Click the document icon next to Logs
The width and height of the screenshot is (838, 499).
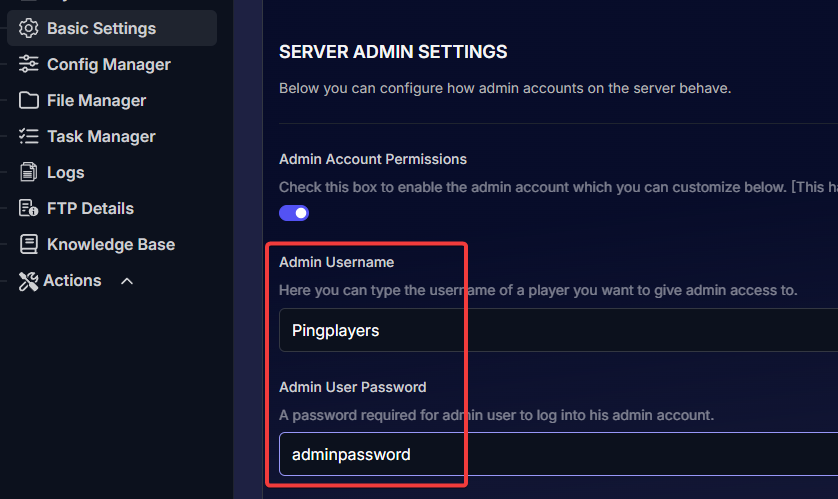pyautogui.click(x=29, y=172)
